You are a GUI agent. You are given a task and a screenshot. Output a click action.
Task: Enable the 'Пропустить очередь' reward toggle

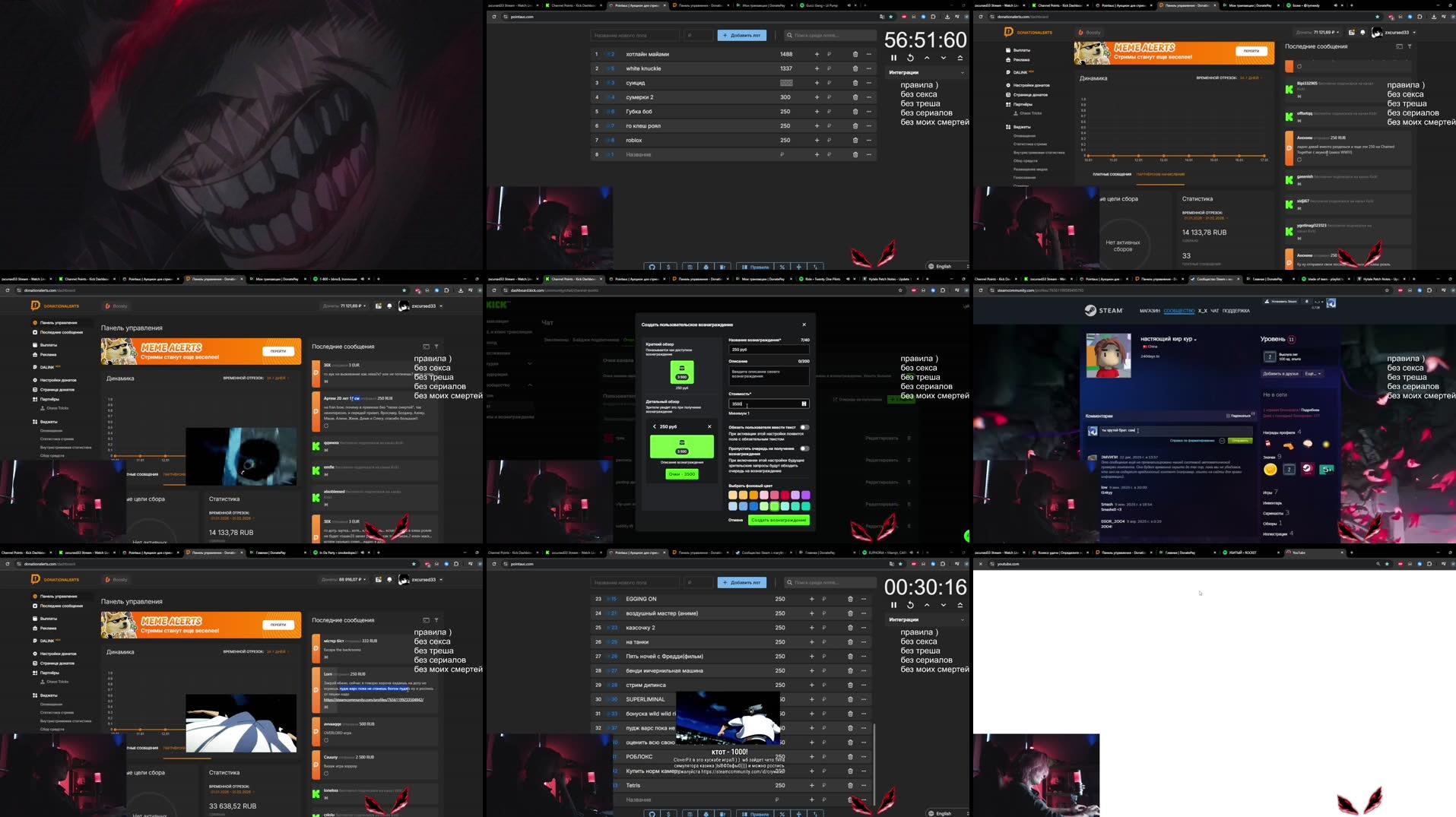[x=804, y=448]
